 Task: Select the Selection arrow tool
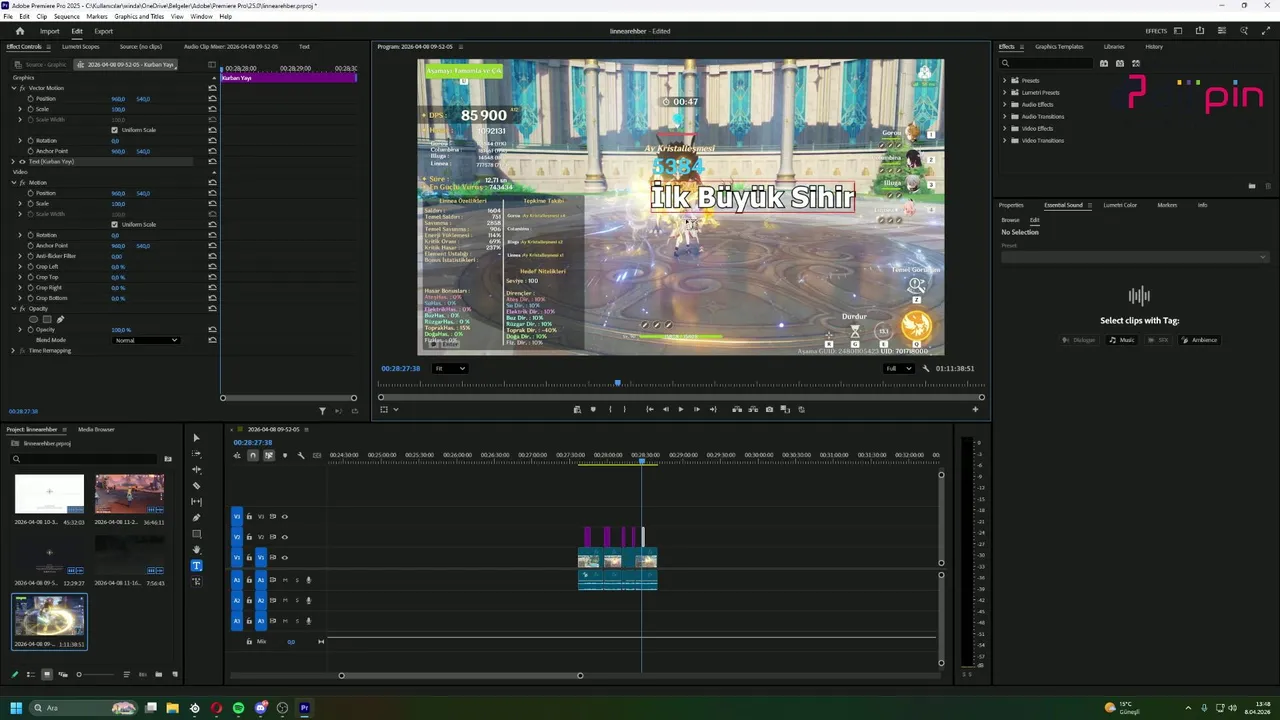coord(196,438)
